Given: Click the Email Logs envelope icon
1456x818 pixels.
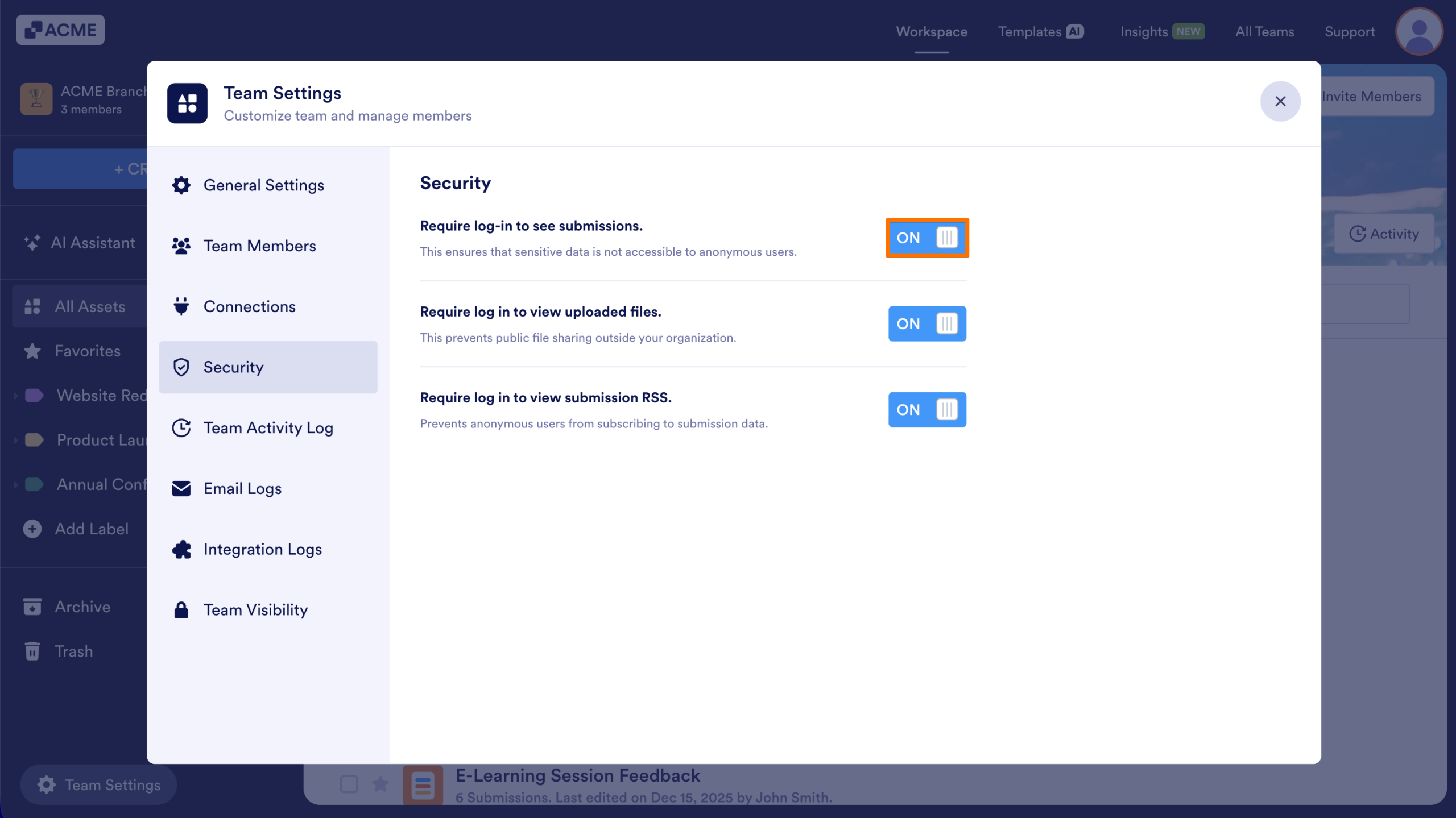Looking at the screenshot, I should [181, 489].
